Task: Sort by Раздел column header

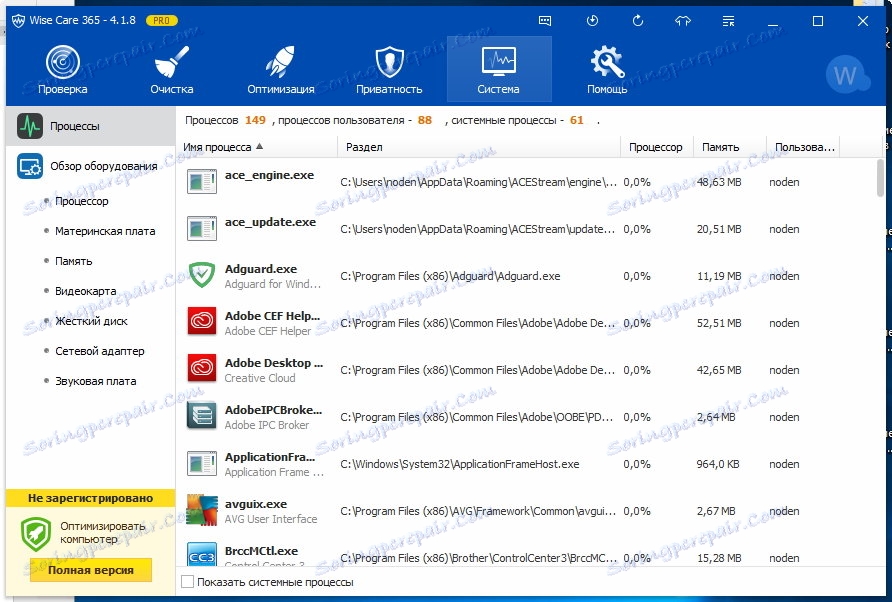Action: 479,147
